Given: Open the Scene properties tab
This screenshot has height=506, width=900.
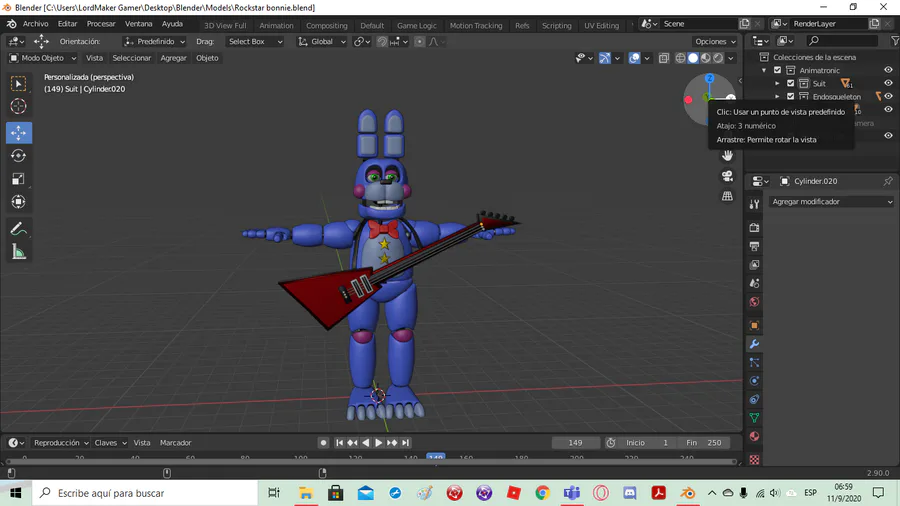Looking at the screenshot, I should [x=754, y=283].
